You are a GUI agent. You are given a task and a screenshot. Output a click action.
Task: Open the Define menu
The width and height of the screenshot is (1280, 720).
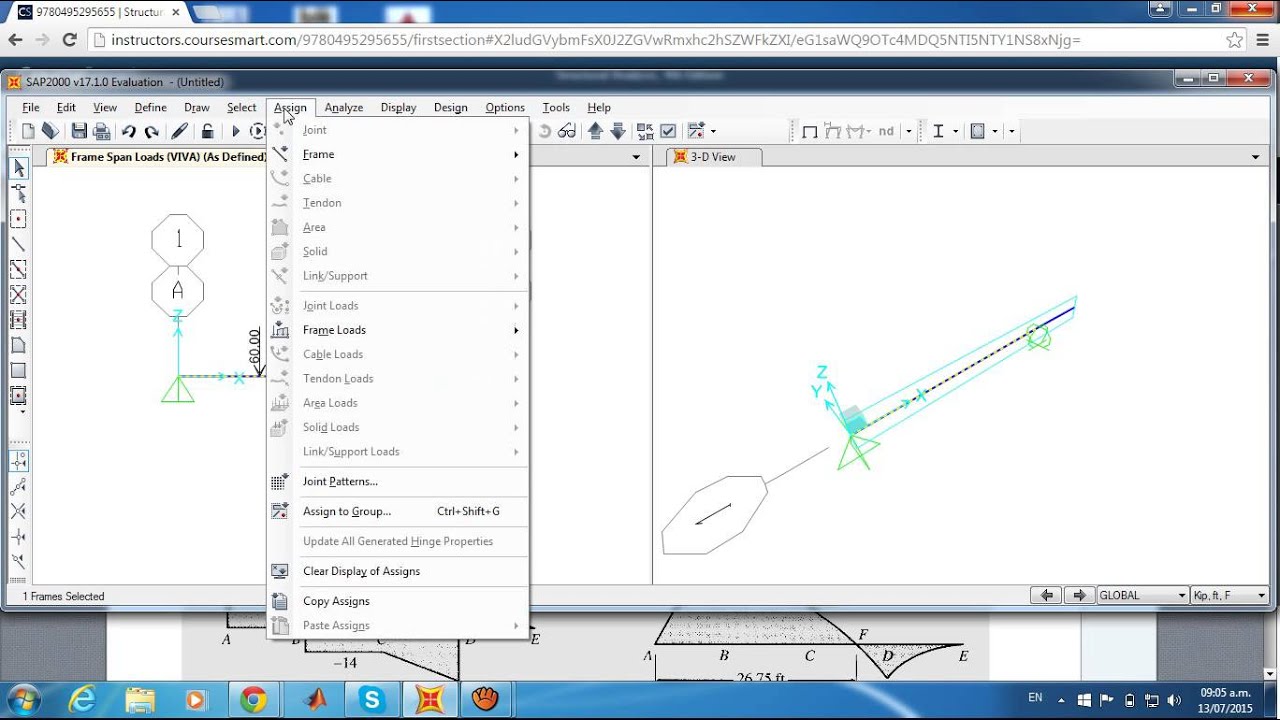150,107
